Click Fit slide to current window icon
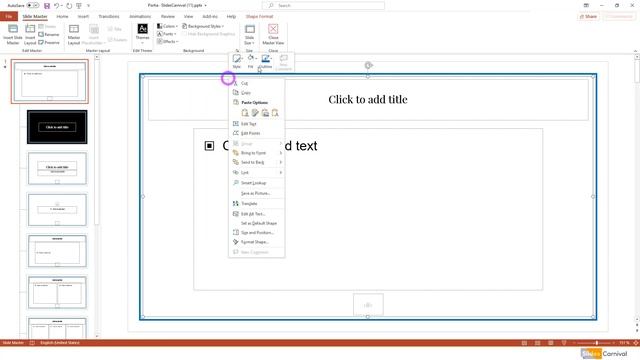The height and width of the screenshot is (360, 640). pos(636,343)
